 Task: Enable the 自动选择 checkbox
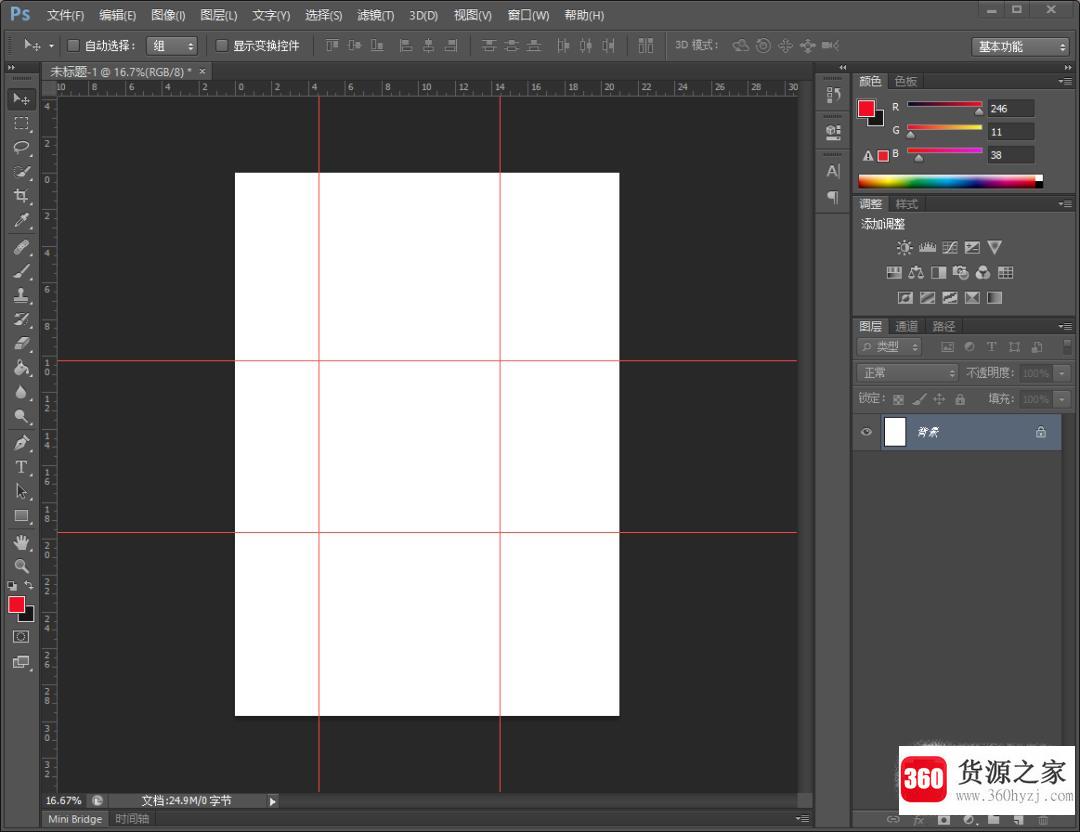(x=73, y=45)
